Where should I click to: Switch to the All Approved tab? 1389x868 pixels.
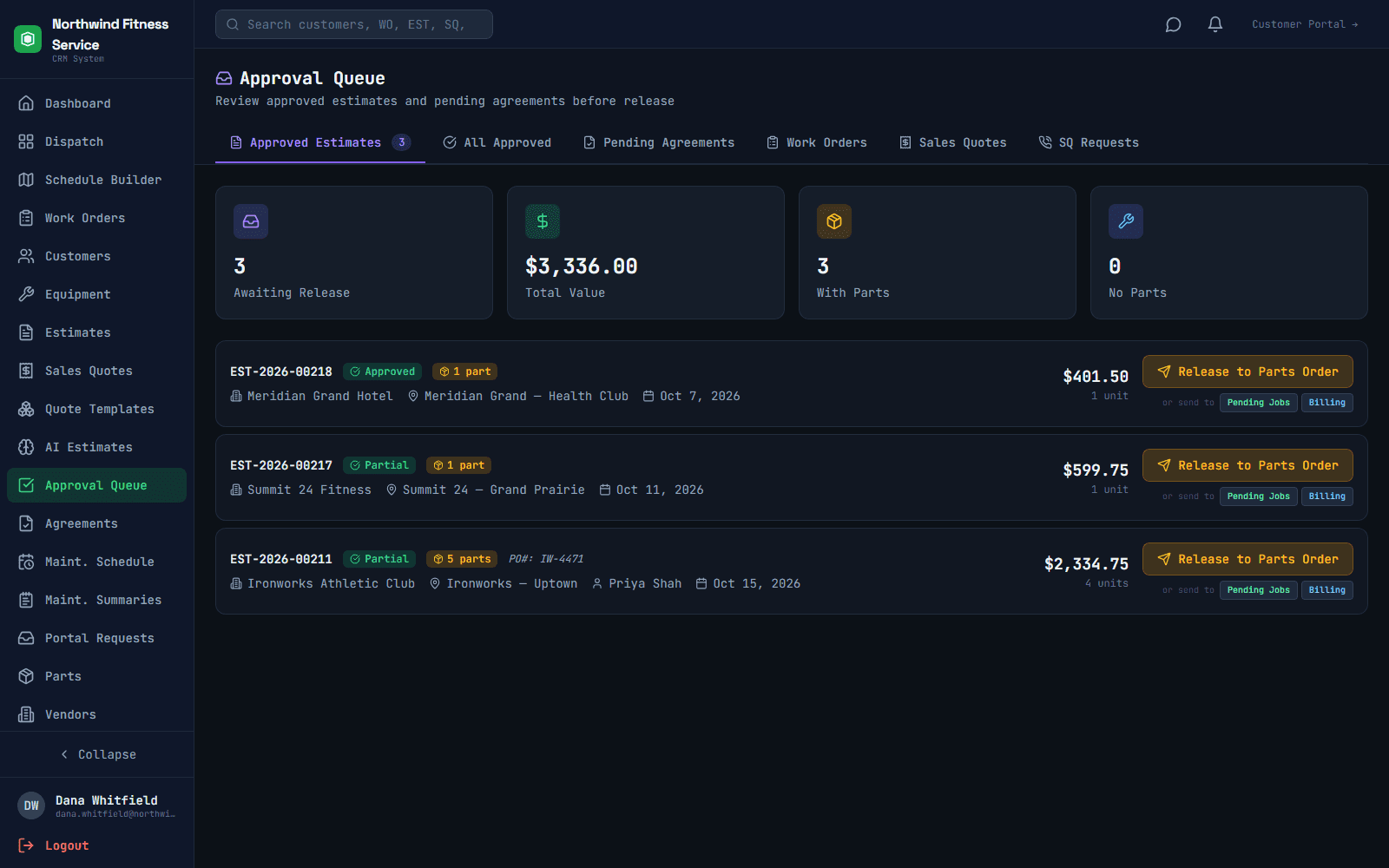[497, 142]
